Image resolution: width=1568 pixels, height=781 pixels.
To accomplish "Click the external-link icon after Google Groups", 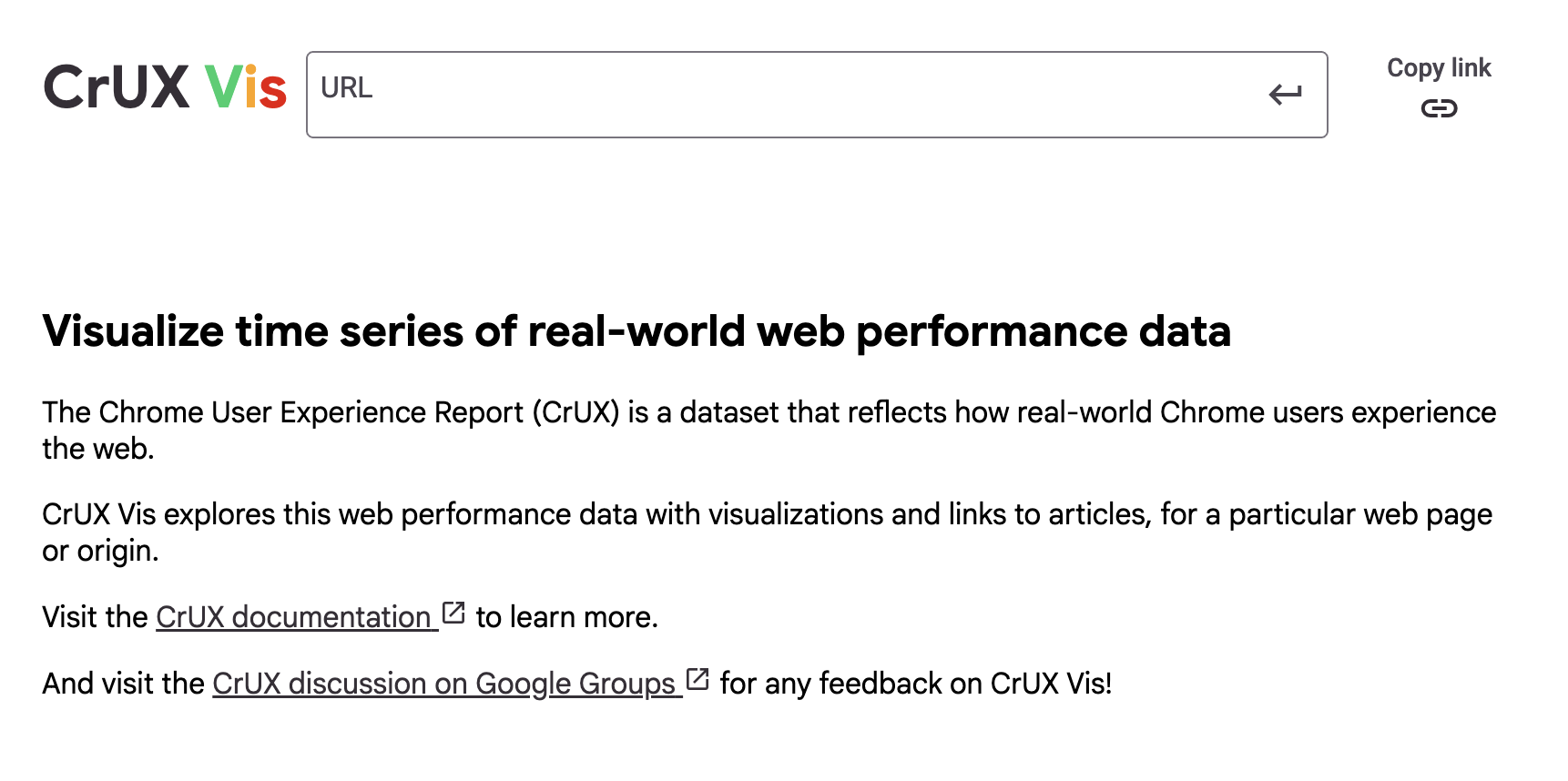I will 697,679.
